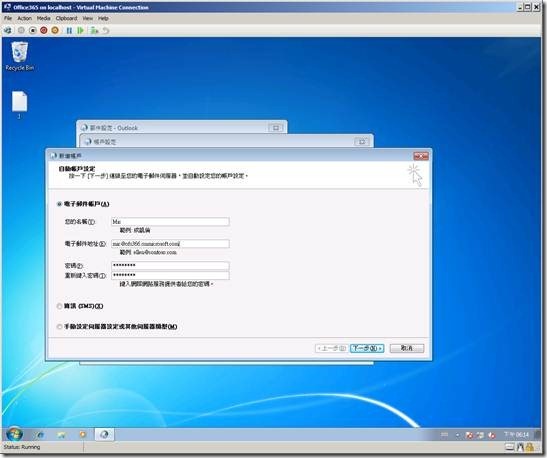Launch Internet Explorer from the taskbar
Image resolution: width=547 pixels, height=458 pixels.
[40, 435]
